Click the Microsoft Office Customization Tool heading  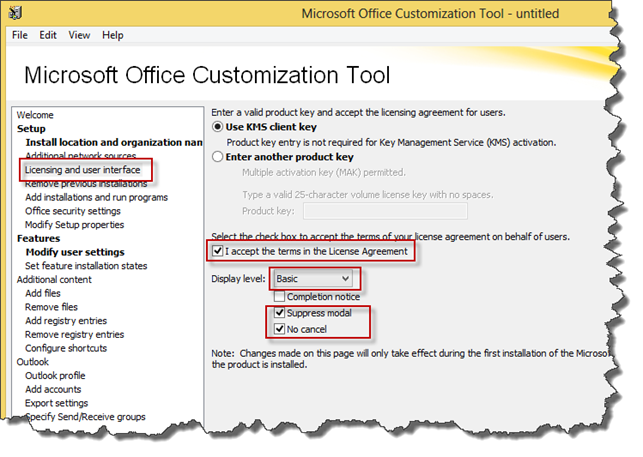[207, 75]
